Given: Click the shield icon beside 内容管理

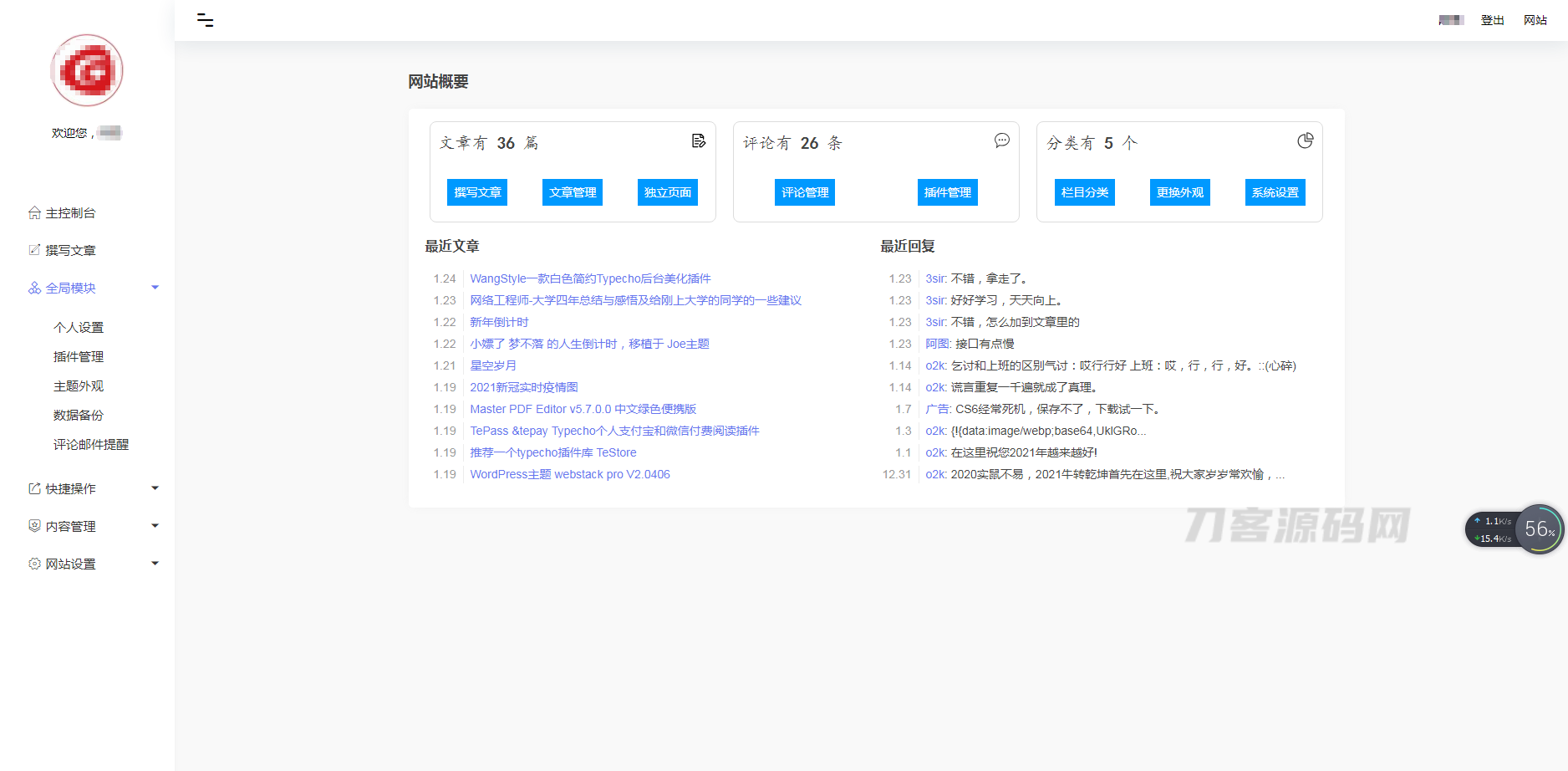Looking at the screenshot, I should pyautogui.click(x=34, y=526).
